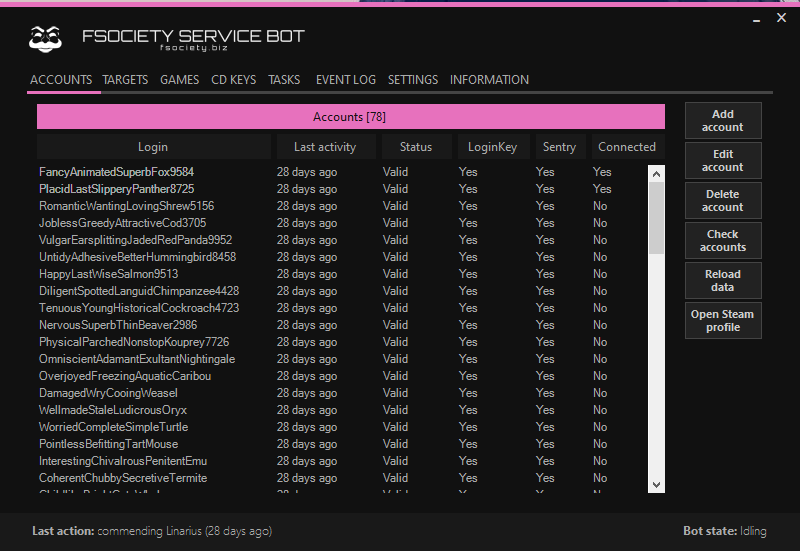Viewport: 800px width, 551px height.
Task: Click the Accounts [78] pink header bar
Action: (351, 117)
